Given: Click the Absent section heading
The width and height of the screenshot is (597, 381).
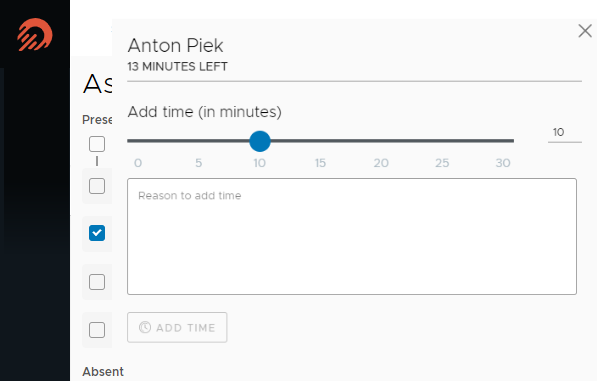Looking at the screenshot, I should [x=103, y=371].
